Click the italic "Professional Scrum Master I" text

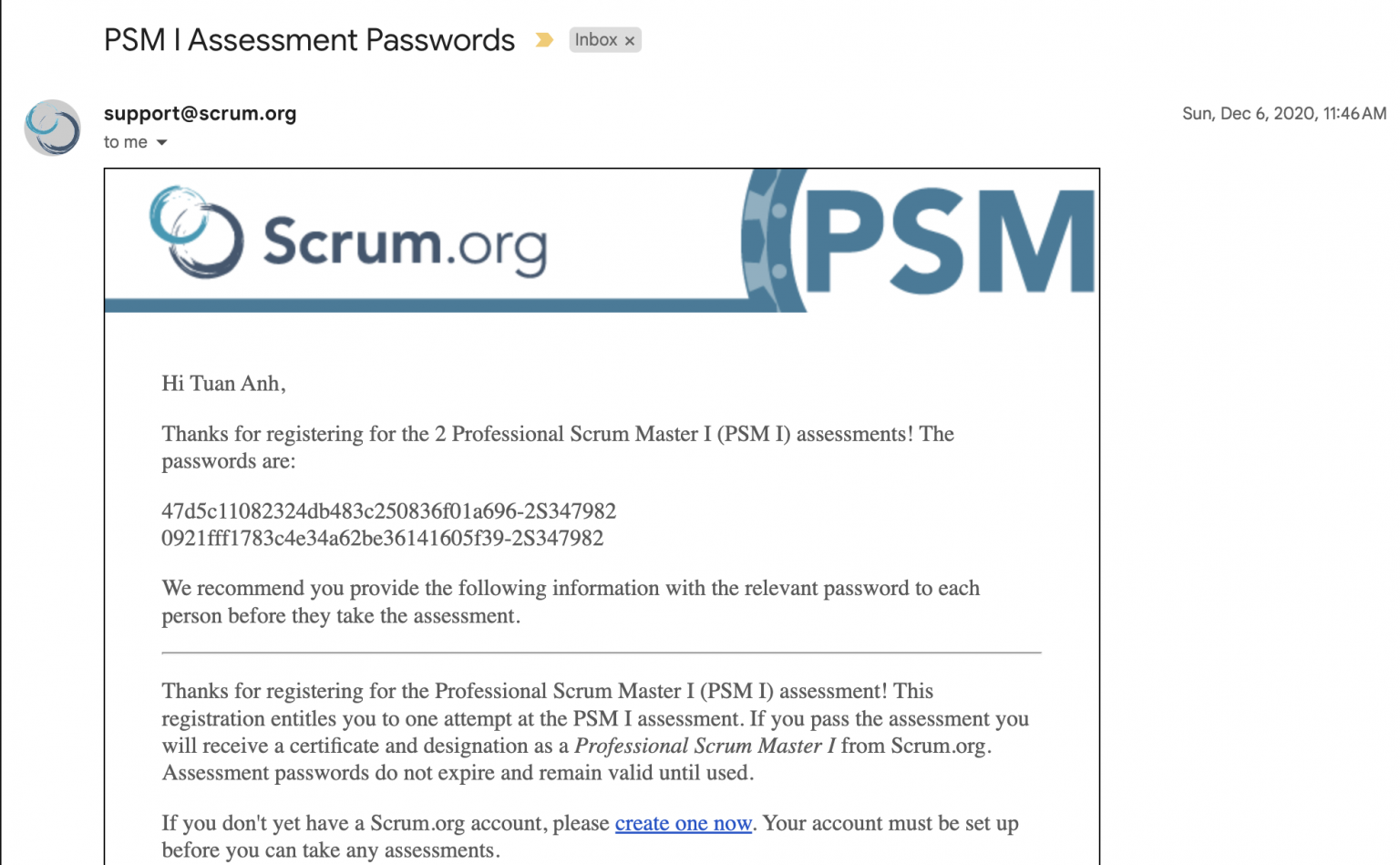(705, 746)
